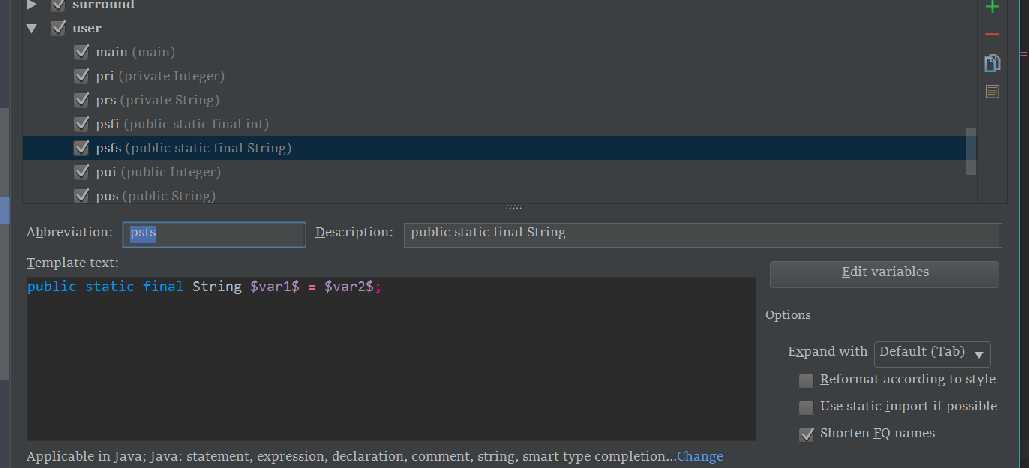Open the Expand with dropdown
Image resolution: width=1029 pixels, height=468 pixels.
point(932,353)
